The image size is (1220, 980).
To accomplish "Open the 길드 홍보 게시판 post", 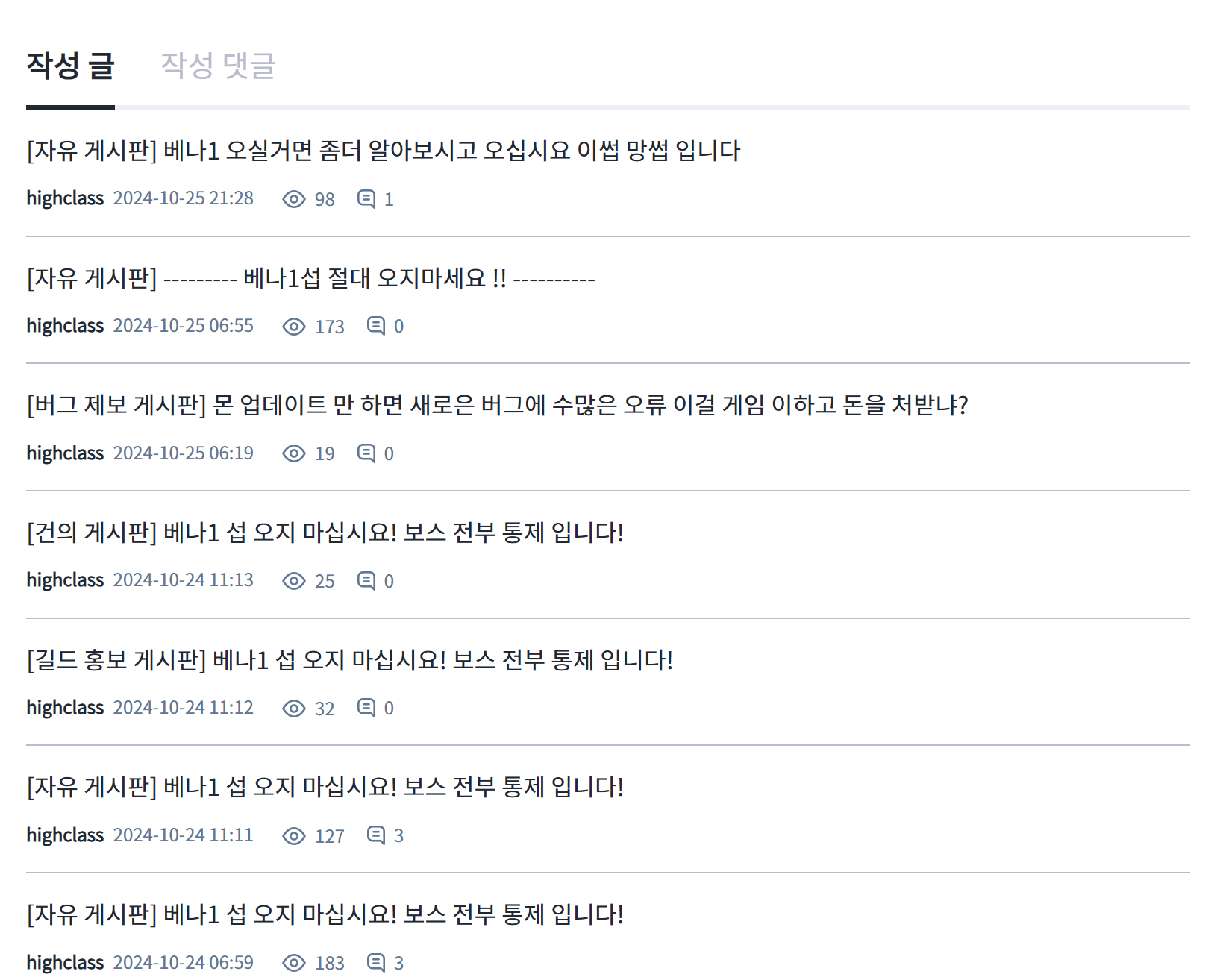I will 350,660.
